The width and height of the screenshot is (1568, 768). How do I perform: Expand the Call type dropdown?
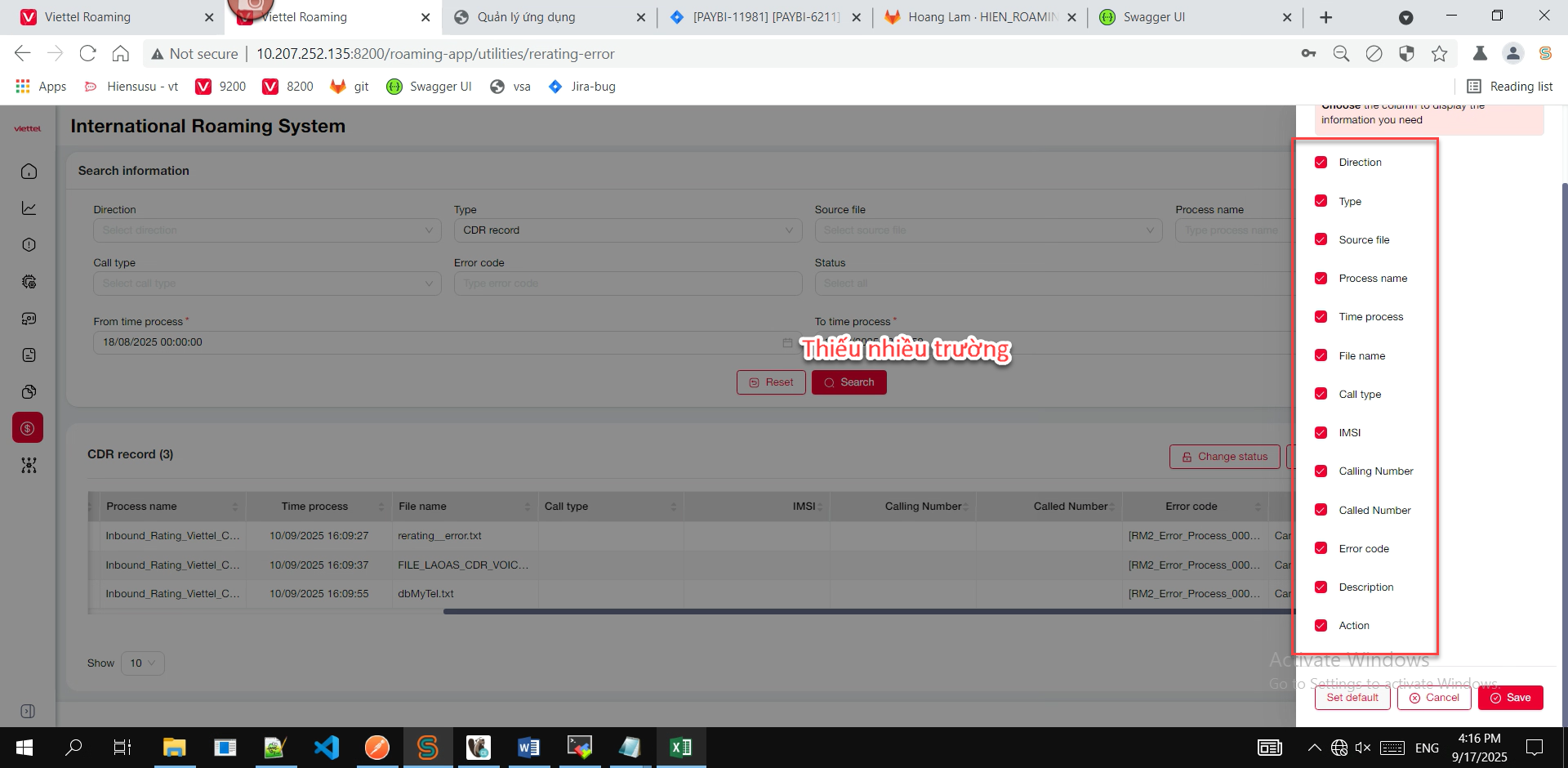point(267,284)
